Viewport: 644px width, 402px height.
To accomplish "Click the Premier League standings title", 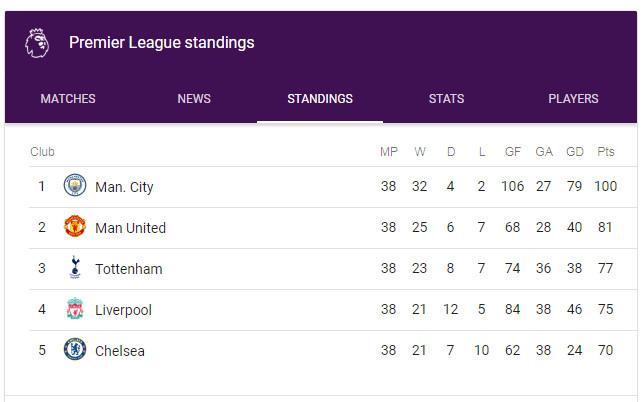I will [161, 43].
